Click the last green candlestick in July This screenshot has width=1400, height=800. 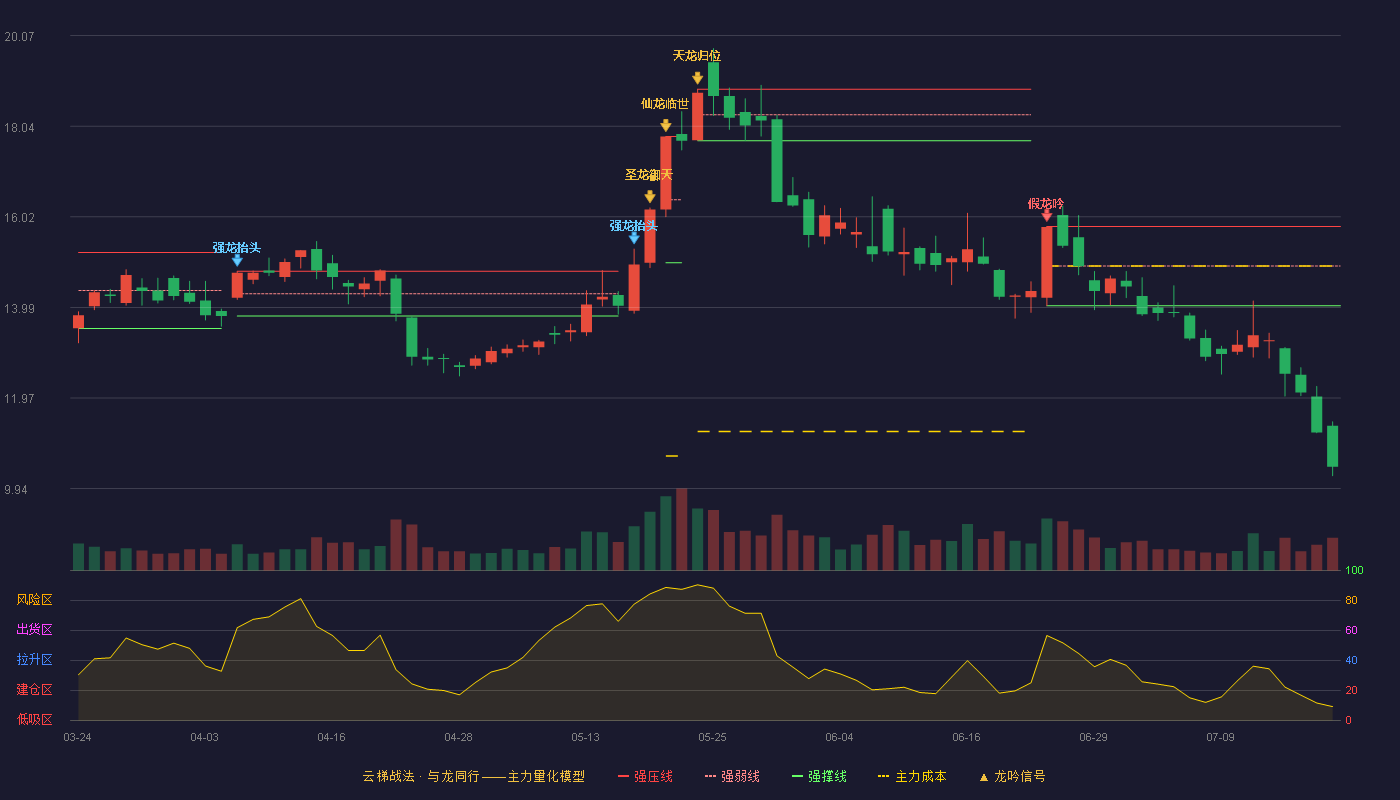(1332, 447)
